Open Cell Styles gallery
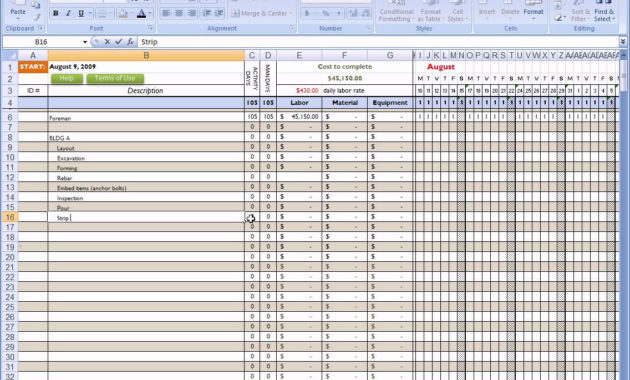Viewport: 630px width, 380px height. coord(457,12)
